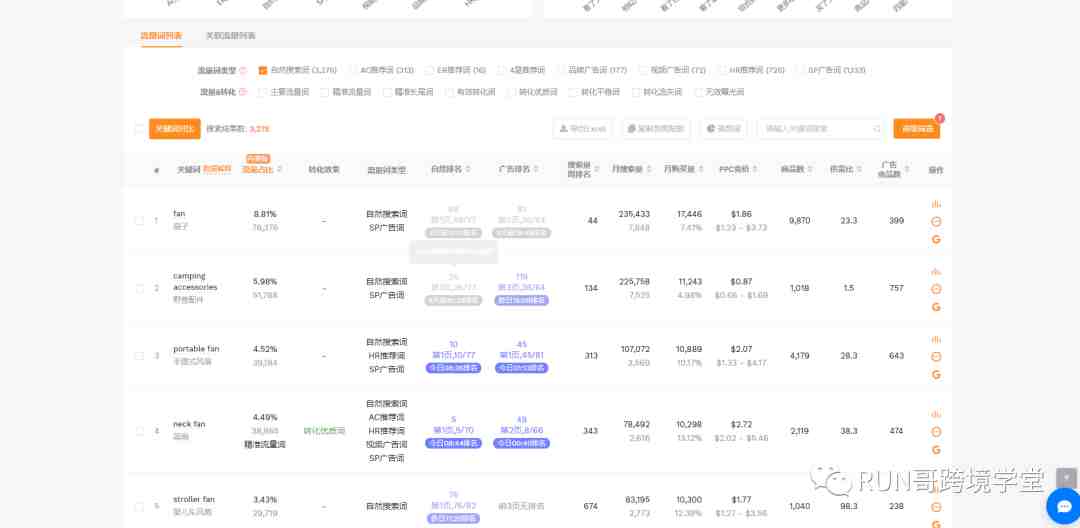
Task: Focus the keyword search input field
Action: click(x=815, y=129)
